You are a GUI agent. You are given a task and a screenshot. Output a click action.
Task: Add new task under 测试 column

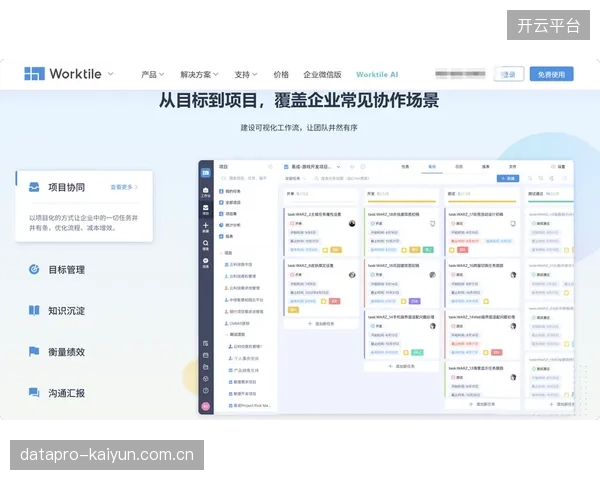coord(482,404)
